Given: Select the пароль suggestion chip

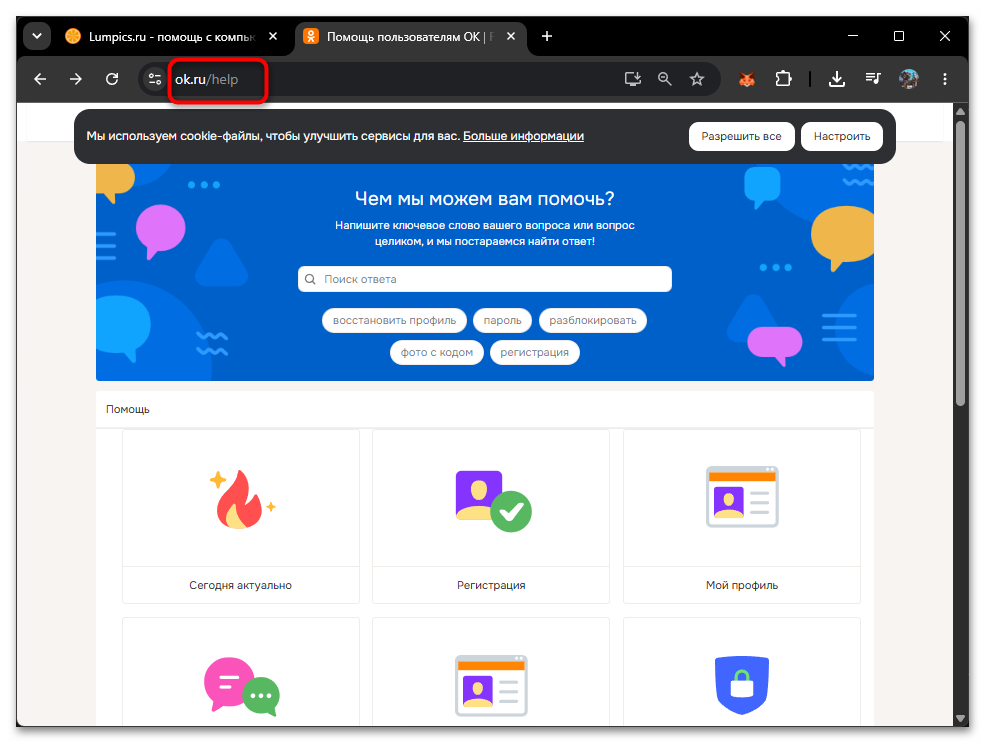Looking at the screenshot, I should coord(503,320).
